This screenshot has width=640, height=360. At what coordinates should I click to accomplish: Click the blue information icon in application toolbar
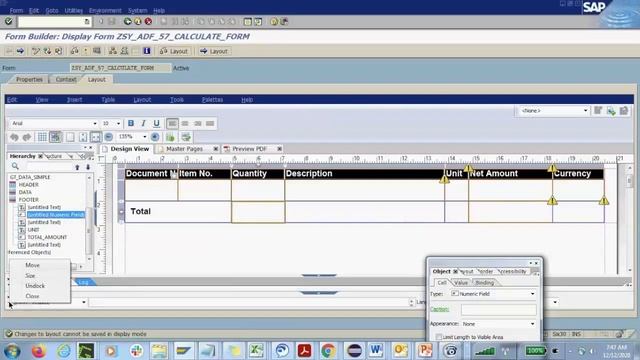(147, 51)
